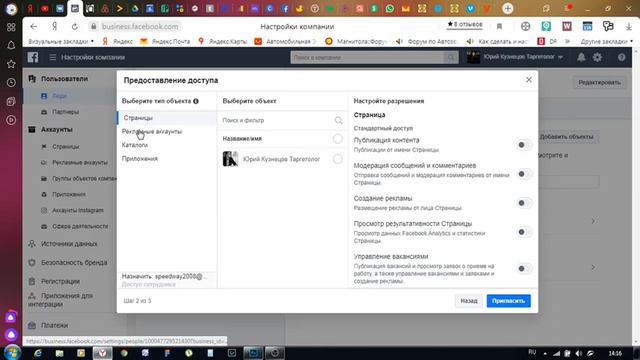This screenshot has height=360, width=640.
Task: Close the Предоставление доступа dialog
Action: [x=529, y=80]
